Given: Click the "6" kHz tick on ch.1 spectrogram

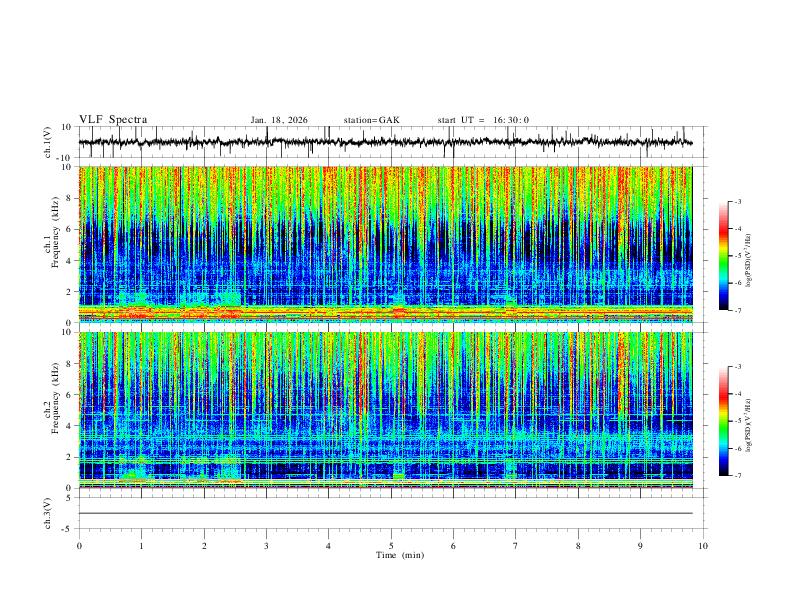Looking at the screenshot, I should coord(69,229).
